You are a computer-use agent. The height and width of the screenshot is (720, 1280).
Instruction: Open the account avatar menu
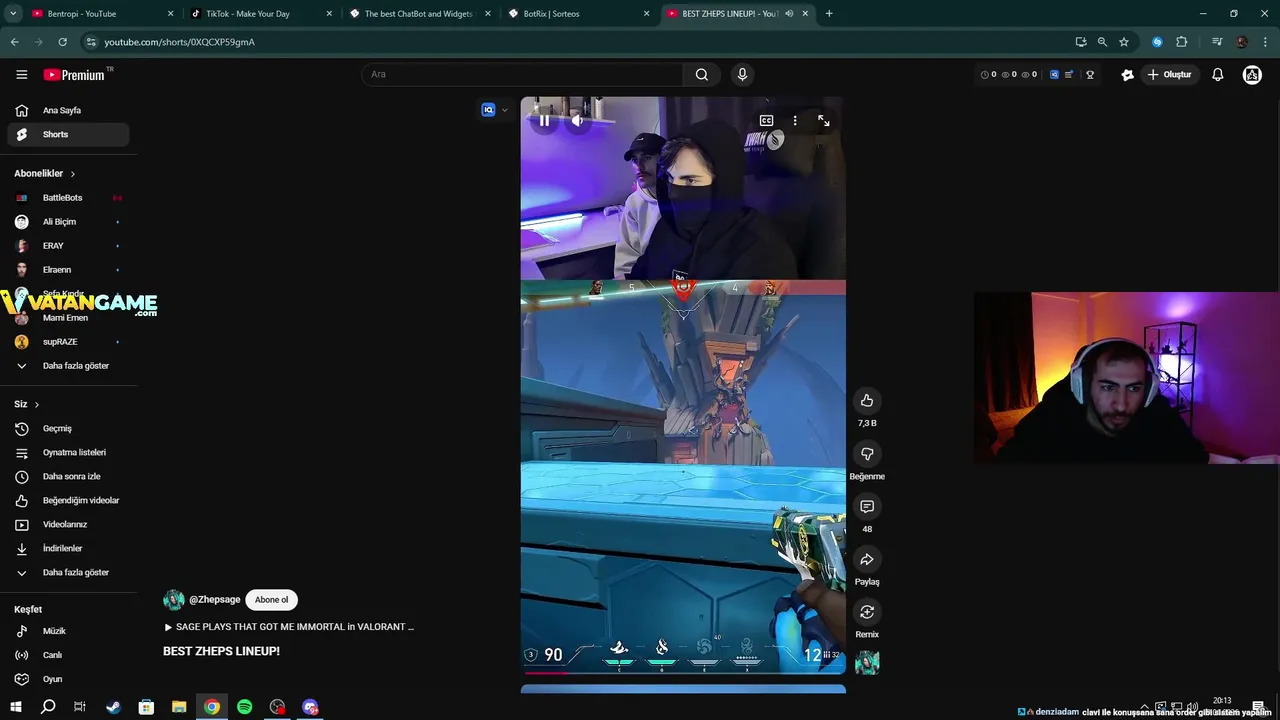(1252, 75)
